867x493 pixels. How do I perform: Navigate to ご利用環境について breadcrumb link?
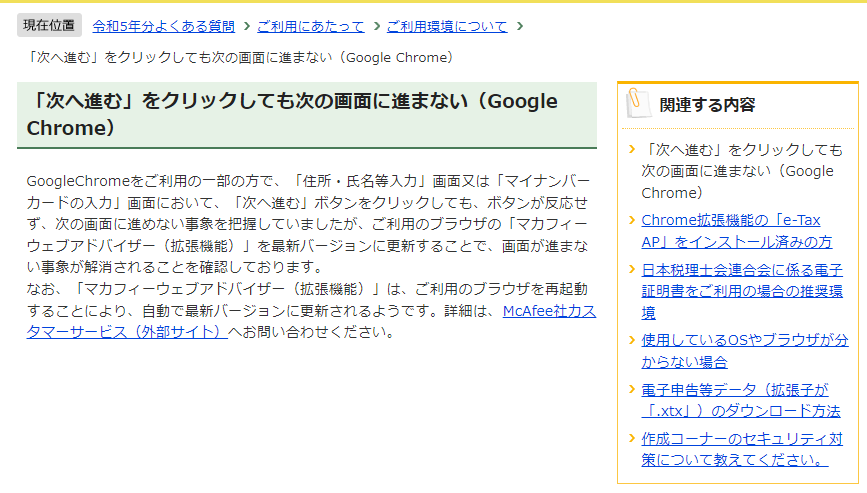[447, 26]
